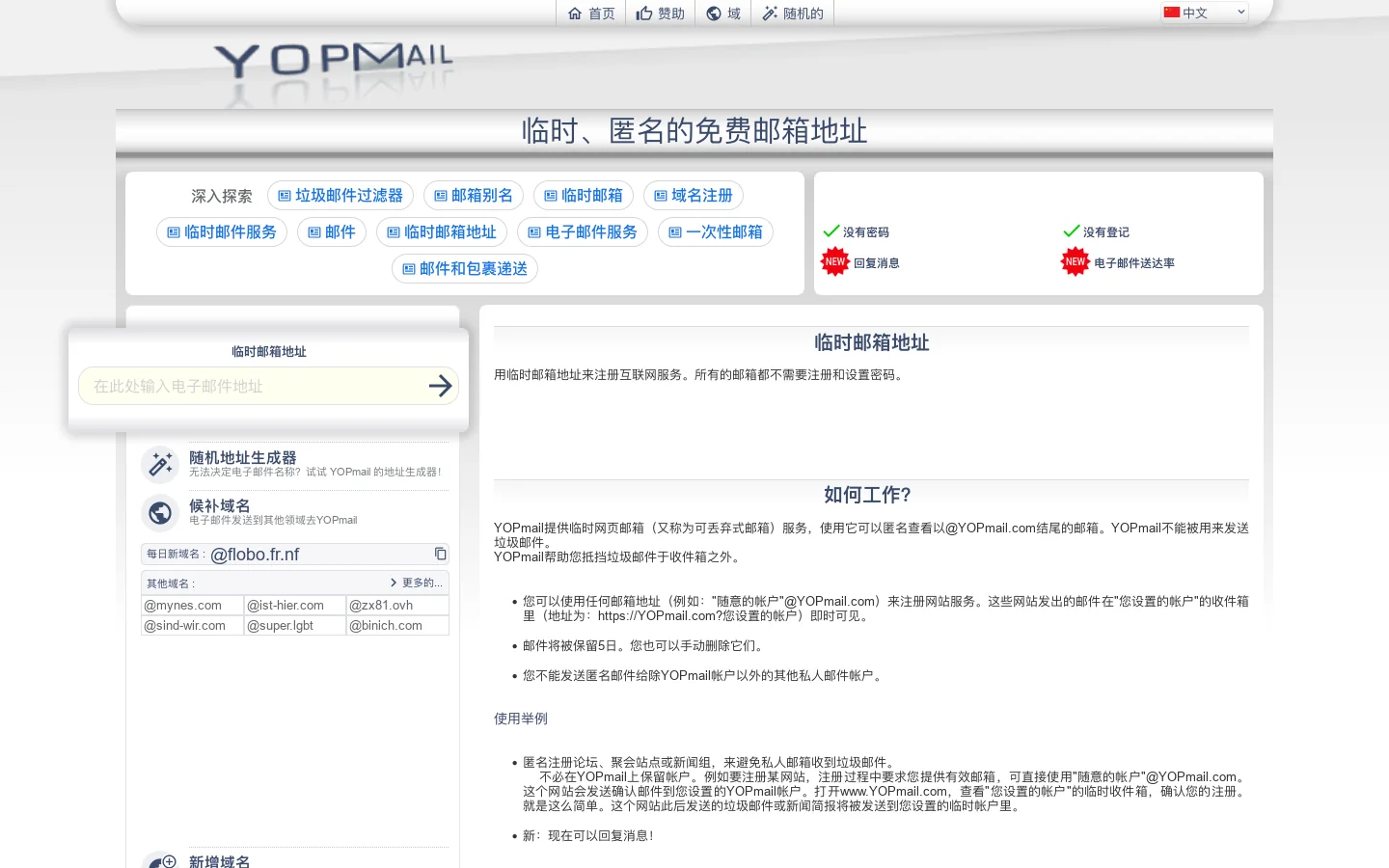Click the 电子邮件送达率 feature text
This screenshot has width=1389, height=868.
coord(1134,263)
